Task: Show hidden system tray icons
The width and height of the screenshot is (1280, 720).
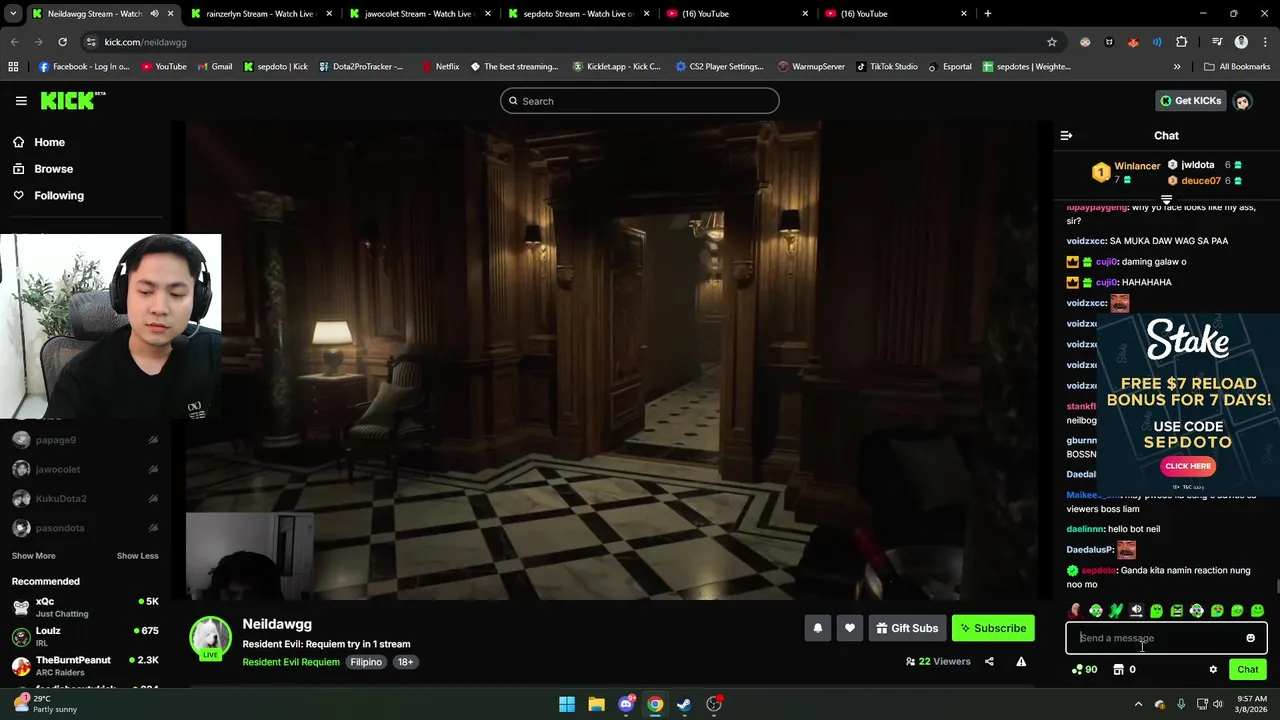Action: [1138, 704]
